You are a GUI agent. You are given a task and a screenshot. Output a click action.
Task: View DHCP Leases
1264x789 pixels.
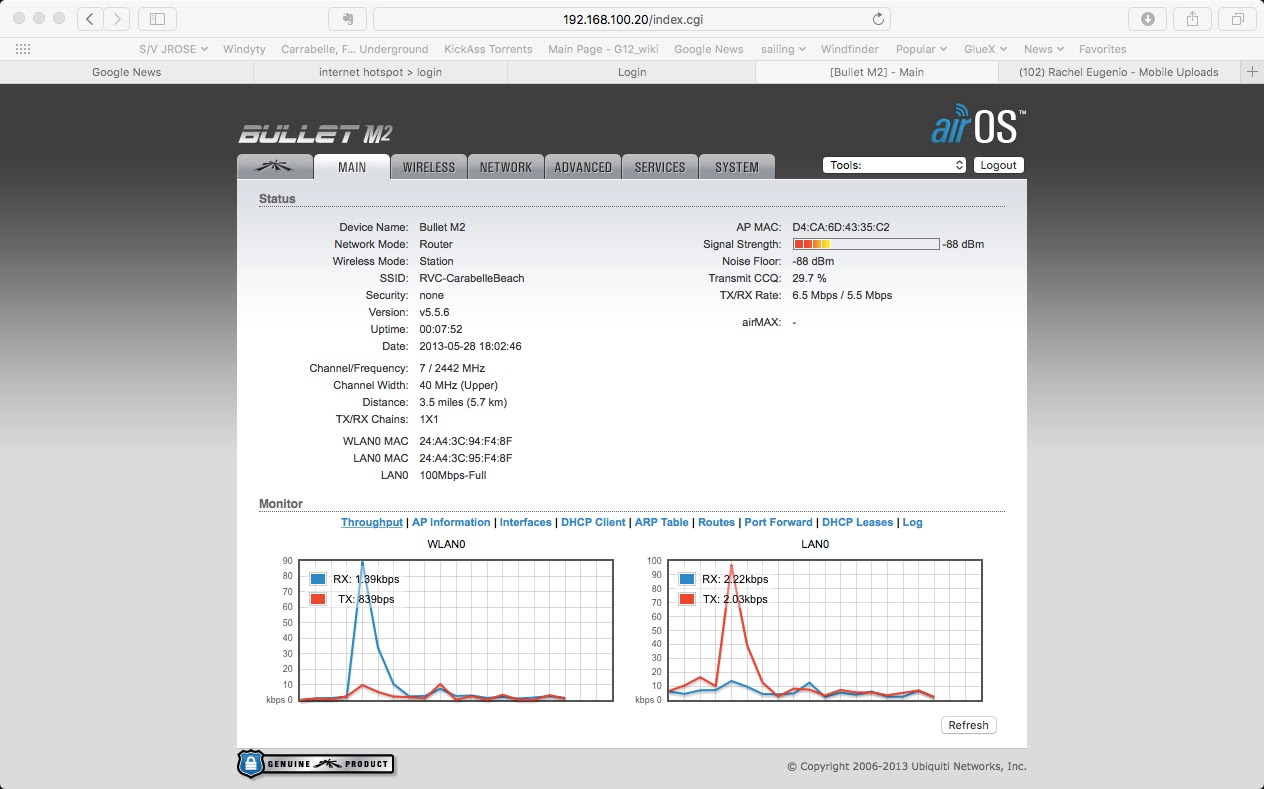857,522
